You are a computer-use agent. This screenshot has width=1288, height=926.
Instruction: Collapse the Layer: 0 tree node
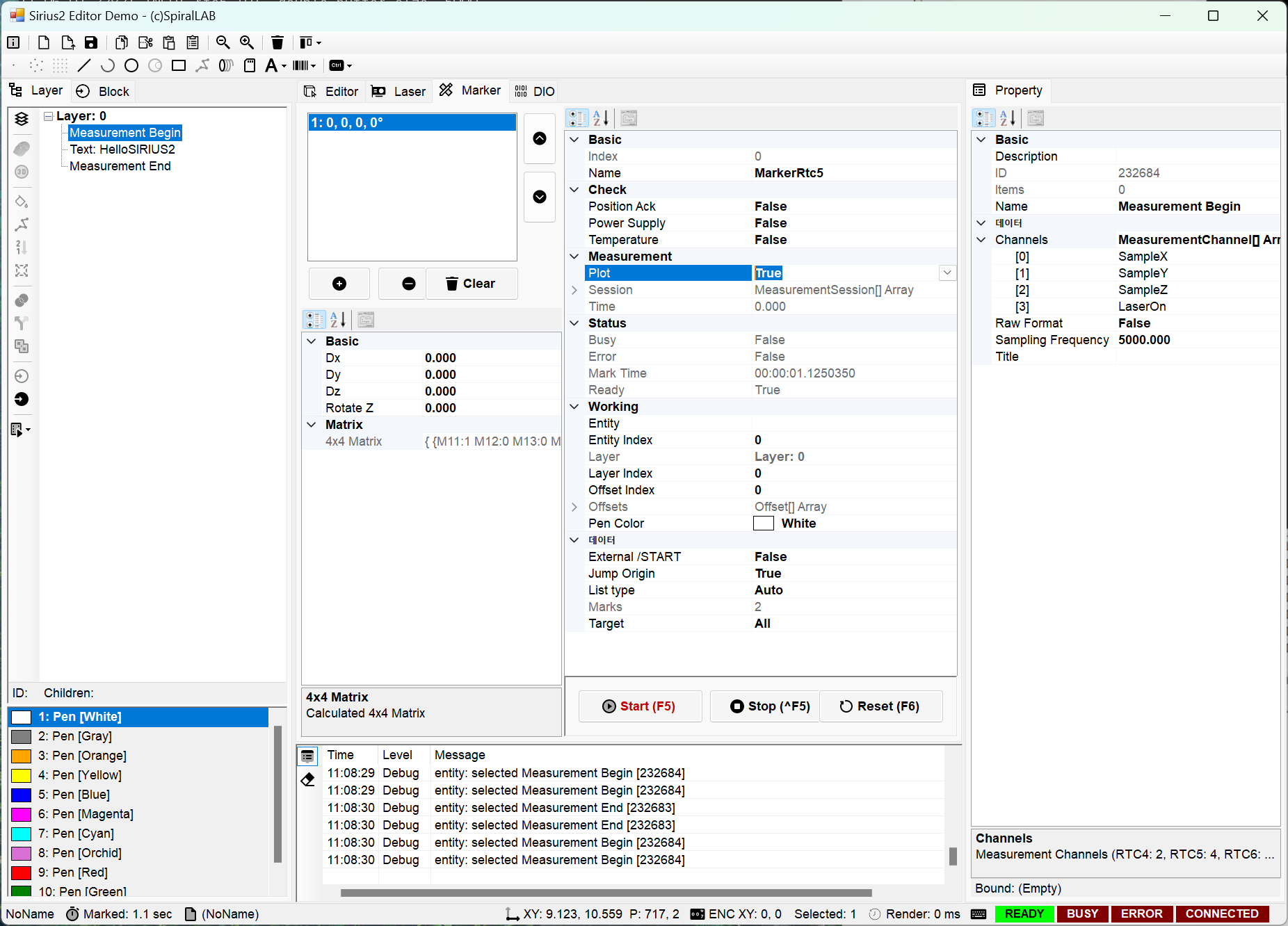click(49, 116)
